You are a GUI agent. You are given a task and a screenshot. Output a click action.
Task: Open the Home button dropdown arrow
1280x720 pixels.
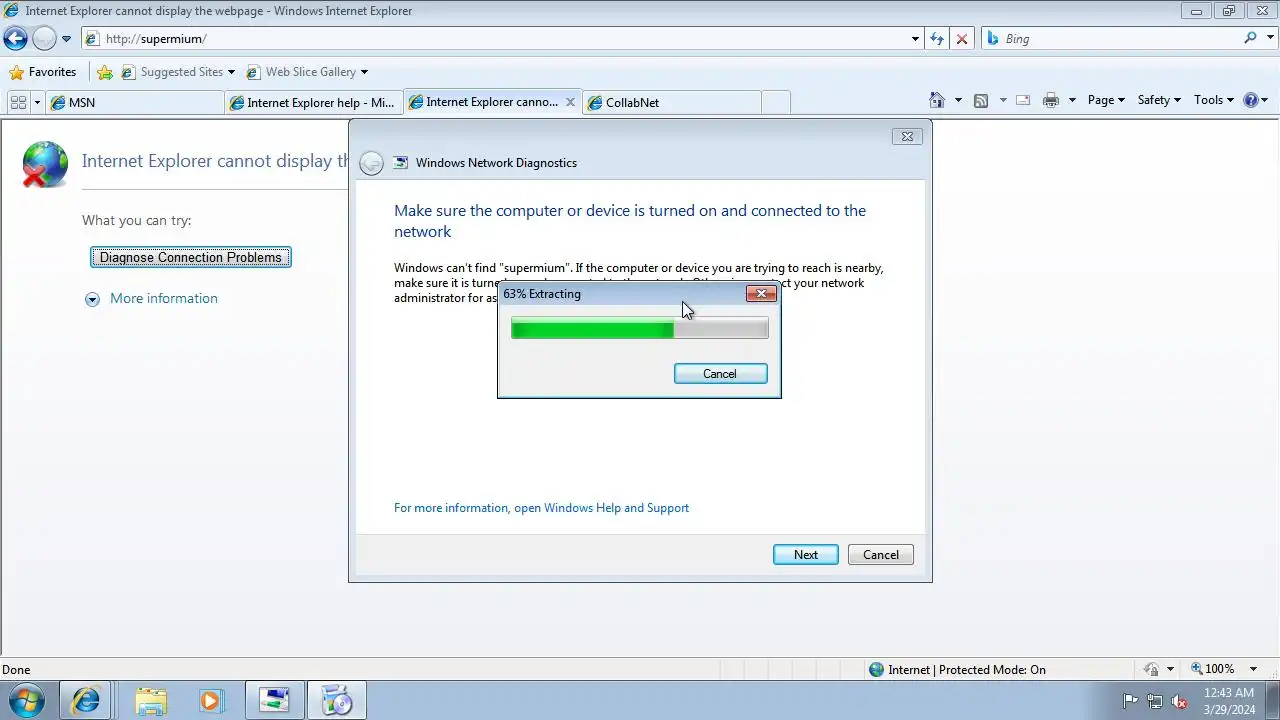coord(958,100)
